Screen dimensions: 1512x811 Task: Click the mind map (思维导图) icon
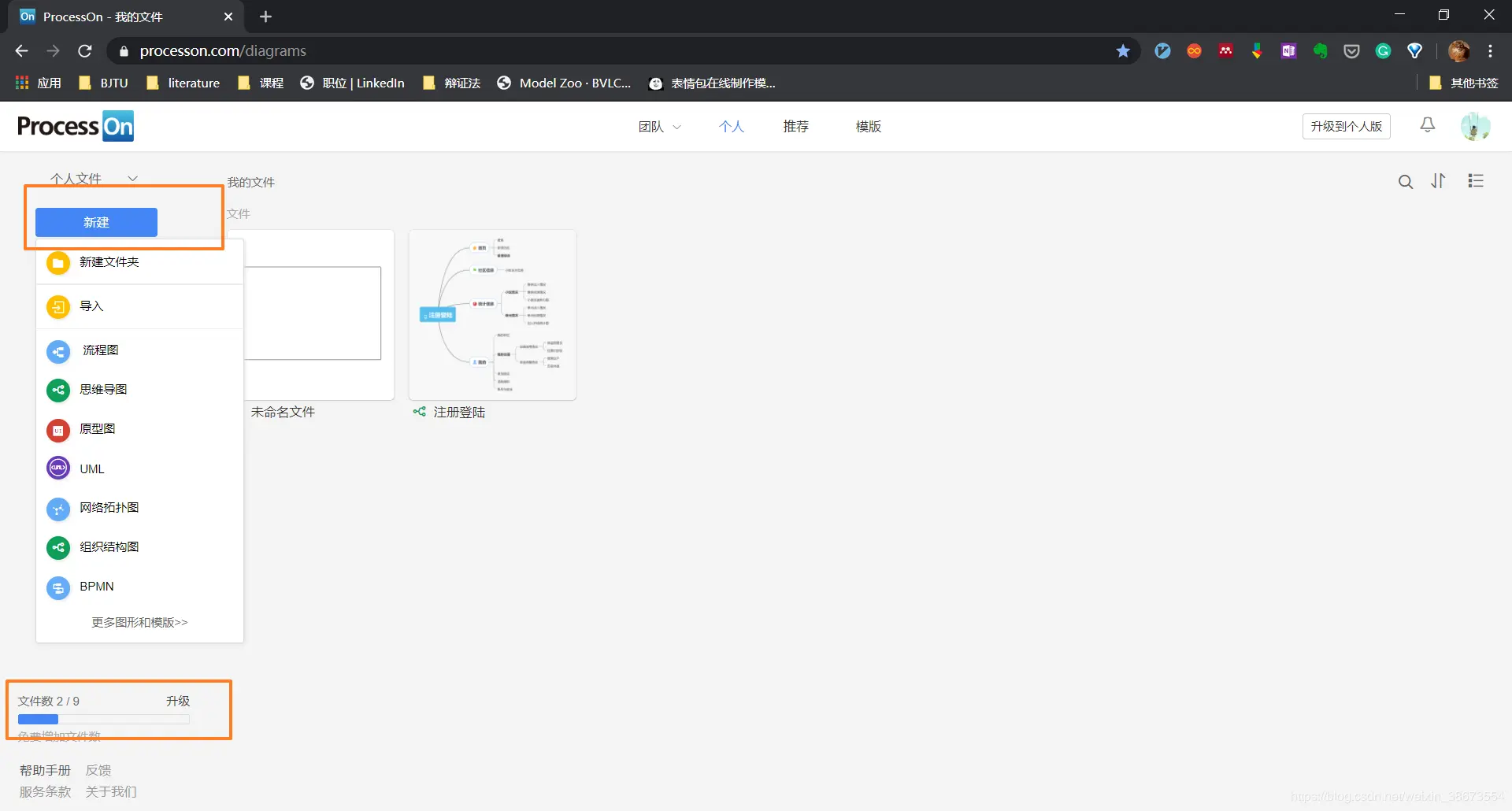point(58,391)
